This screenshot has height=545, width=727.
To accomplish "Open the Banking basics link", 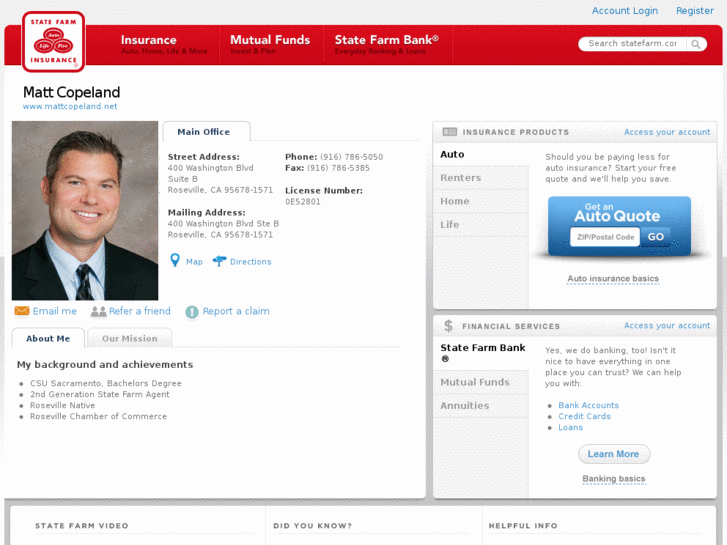I will [614, 478].
